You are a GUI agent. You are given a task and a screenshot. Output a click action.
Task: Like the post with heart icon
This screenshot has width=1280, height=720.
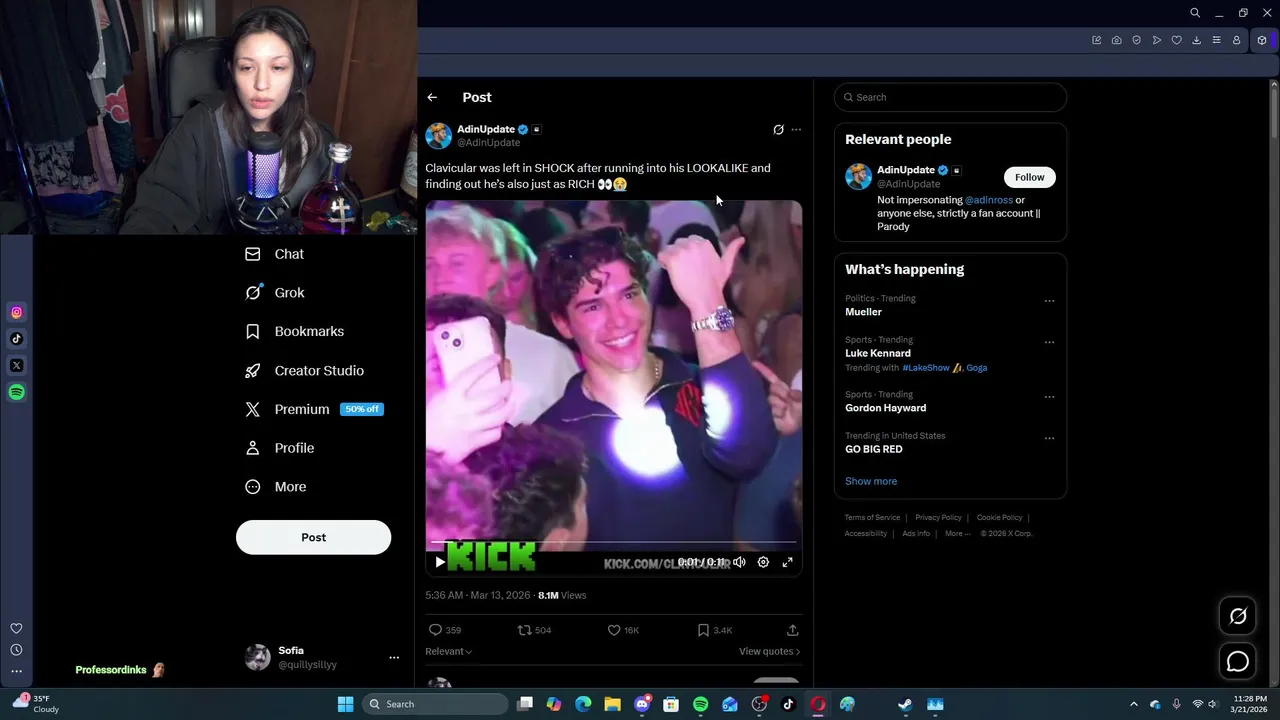[614, 630]
